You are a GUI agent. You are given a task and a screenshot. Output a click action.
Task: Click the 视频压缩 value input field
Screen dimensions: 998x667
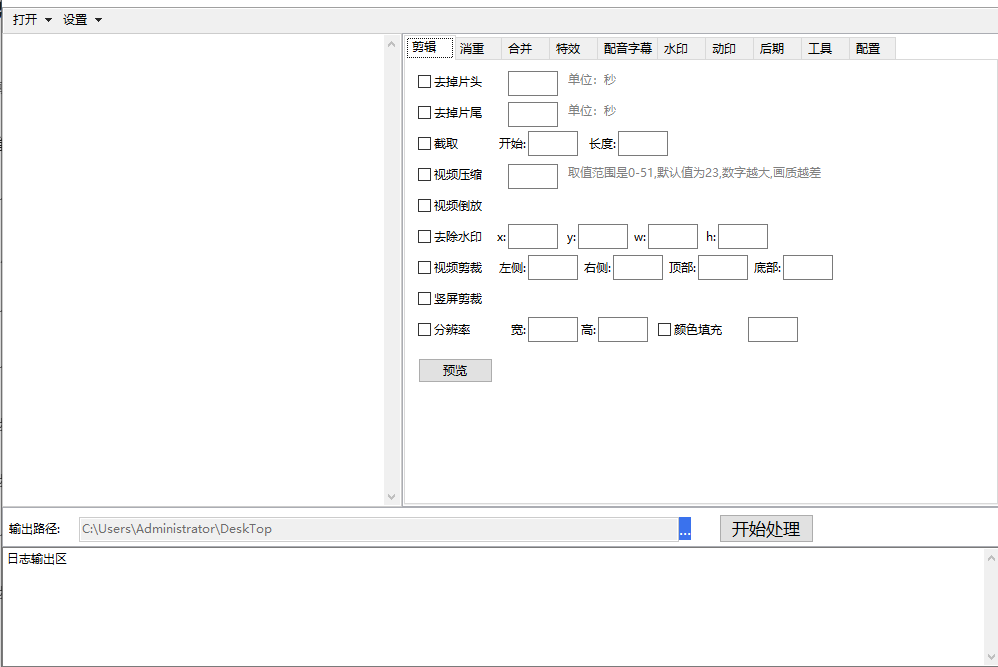pos(533,176)
